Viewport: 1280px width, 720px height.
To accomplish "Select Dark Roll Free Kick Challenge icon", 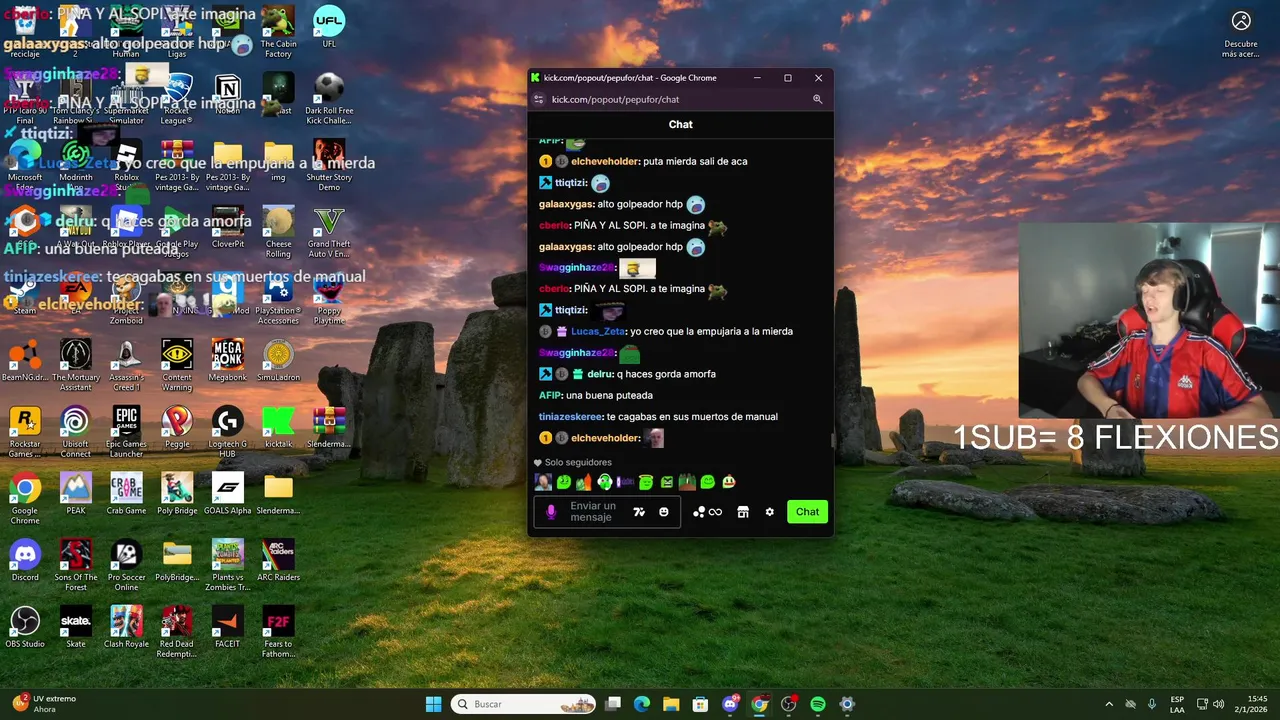I will (x=329, y=99).
